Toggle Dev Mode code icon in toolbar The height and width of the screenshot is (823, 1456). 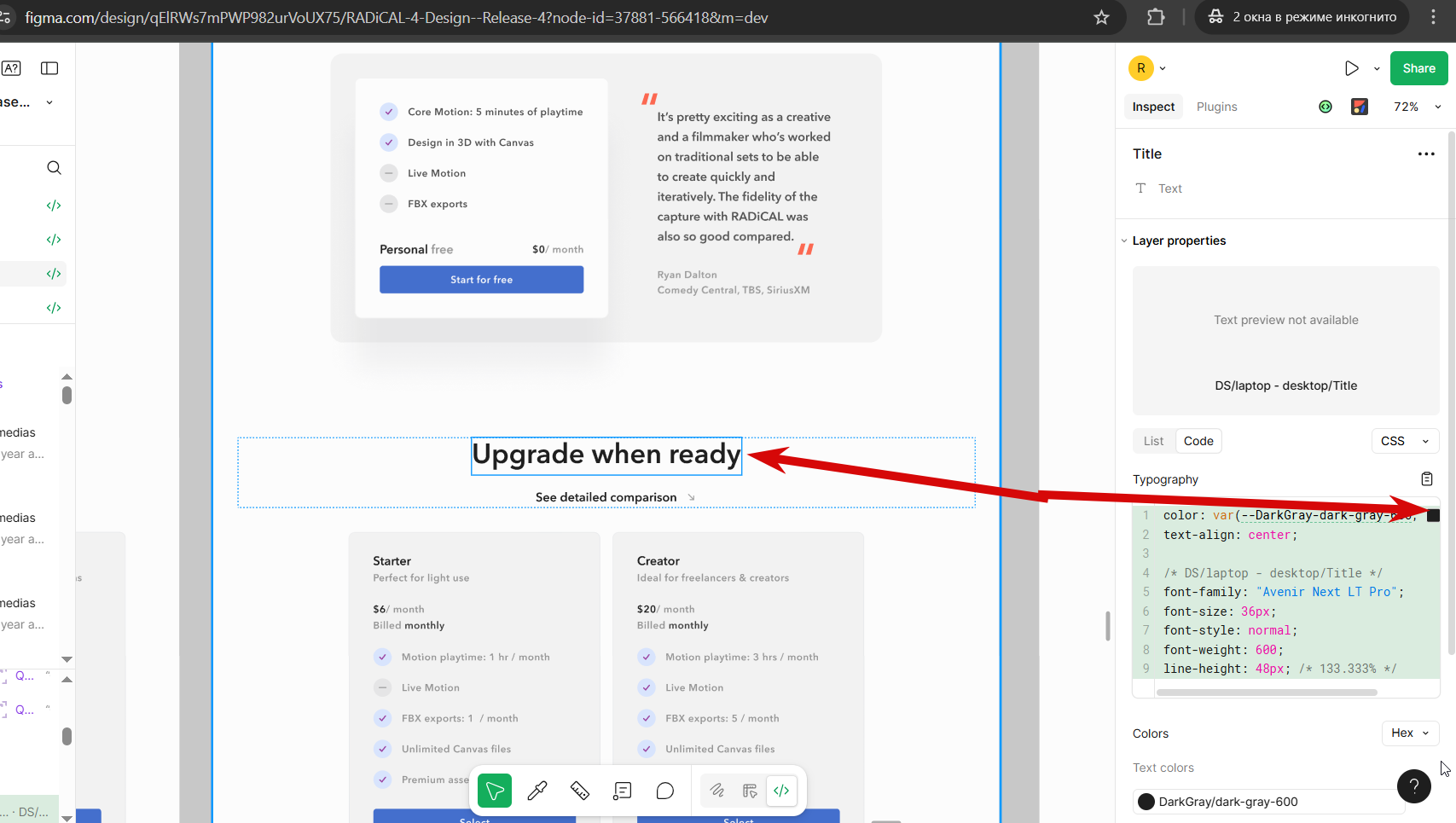[x=781, y=791]
